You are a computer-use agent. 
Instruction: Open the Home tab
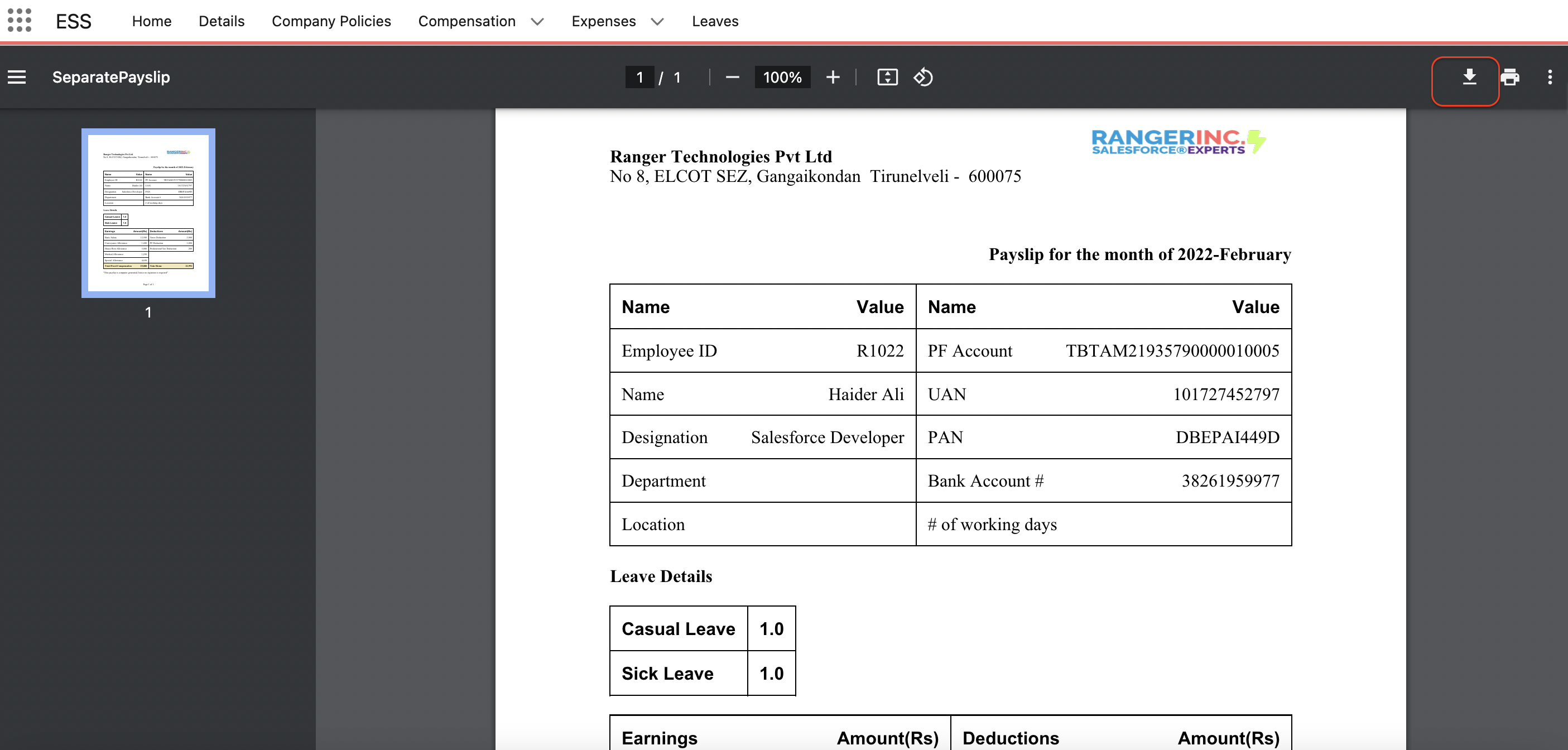tap(152, 21)
